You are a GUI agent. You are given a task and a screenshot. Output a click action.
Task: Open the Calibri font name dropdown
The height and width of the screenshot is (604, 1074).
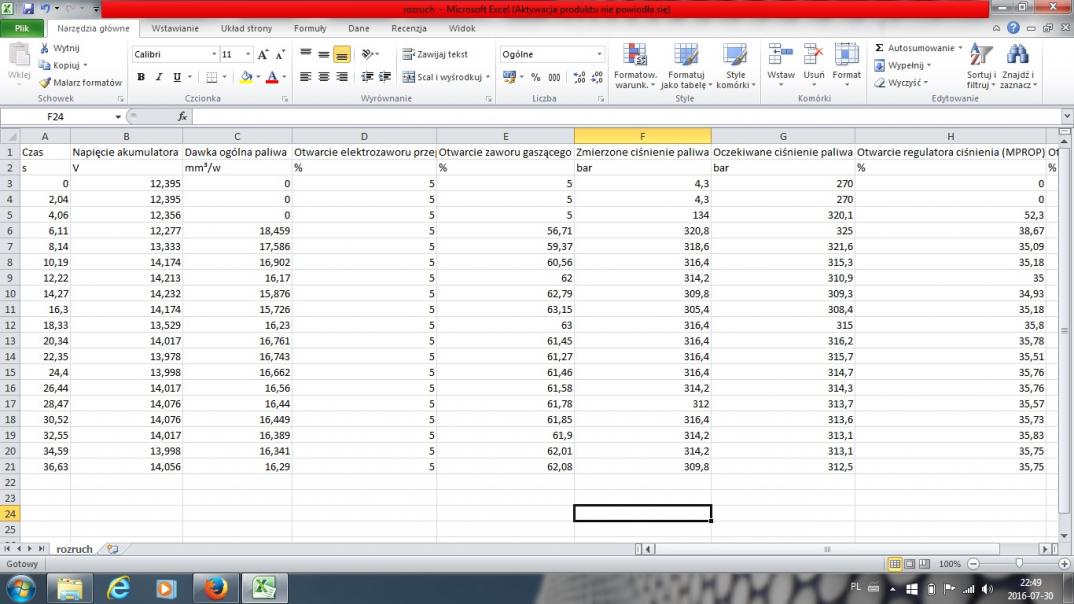[214, 54]
